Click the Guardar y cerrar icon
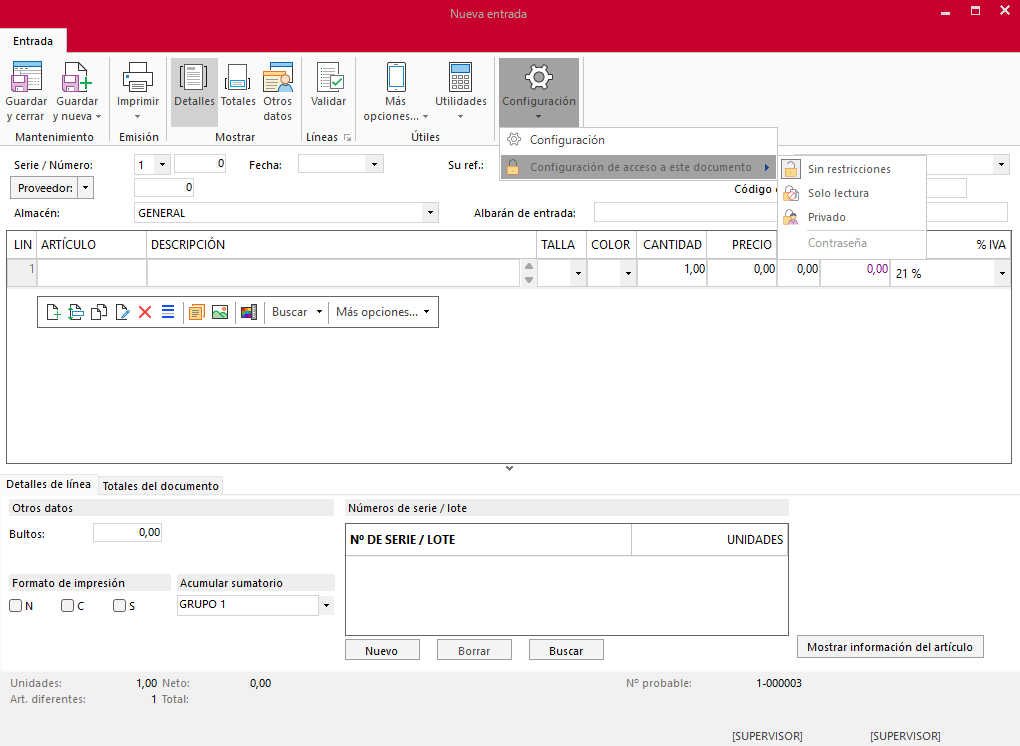Screen dimensions: 1020x746 [26, 77]
